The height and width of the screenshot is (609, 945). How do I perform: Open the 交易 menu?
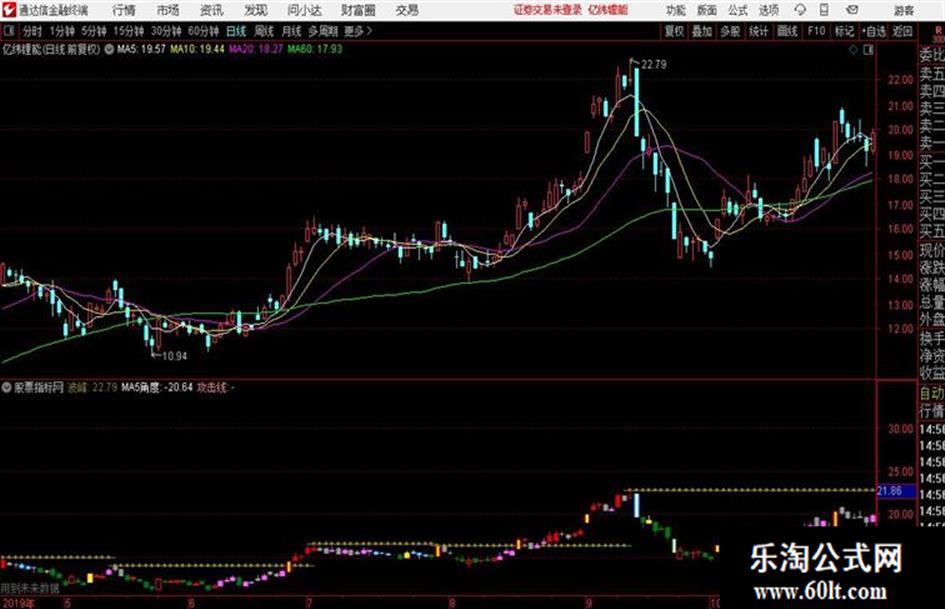(407, 10)
